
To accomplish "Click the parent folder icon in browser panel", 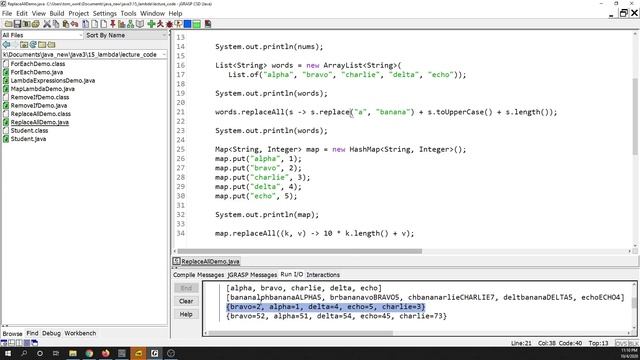I will click(51, 44).
